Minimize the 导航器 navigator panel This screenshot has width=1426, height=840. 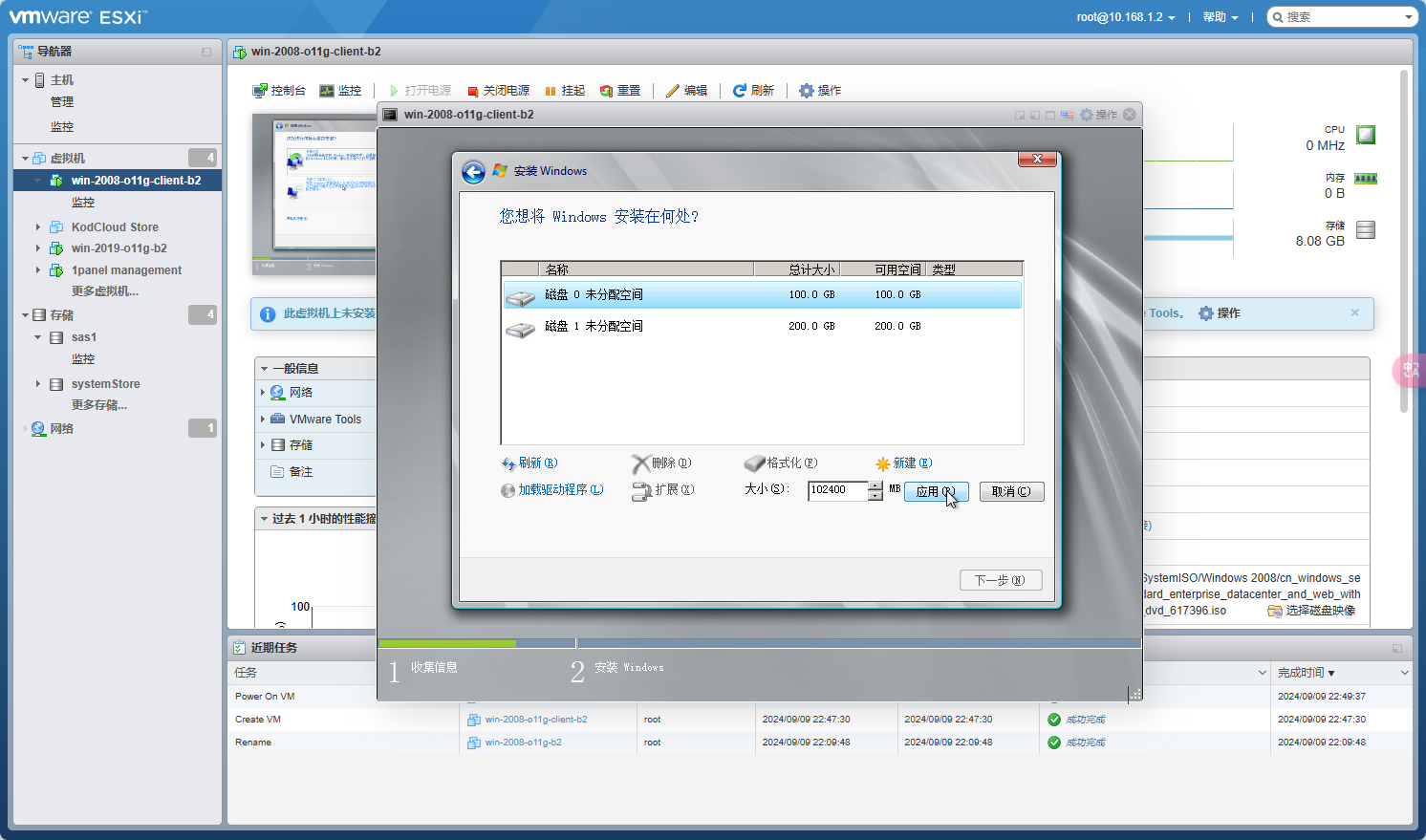[206, 52]
